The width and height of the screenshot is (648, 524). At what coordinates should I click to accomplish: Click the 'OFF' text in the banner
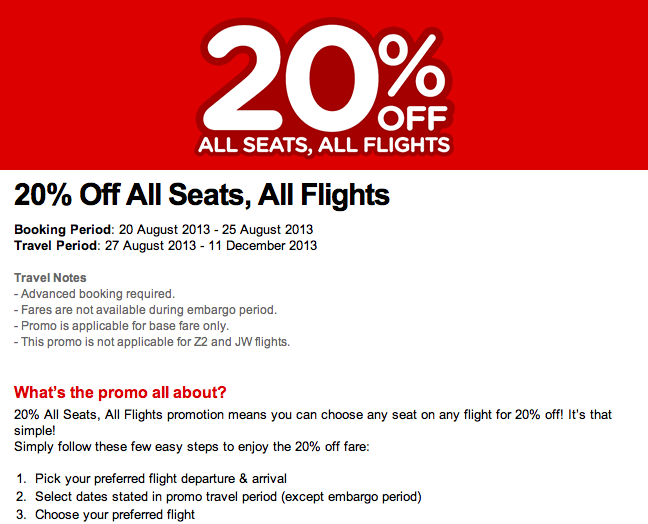pos(412,118)
